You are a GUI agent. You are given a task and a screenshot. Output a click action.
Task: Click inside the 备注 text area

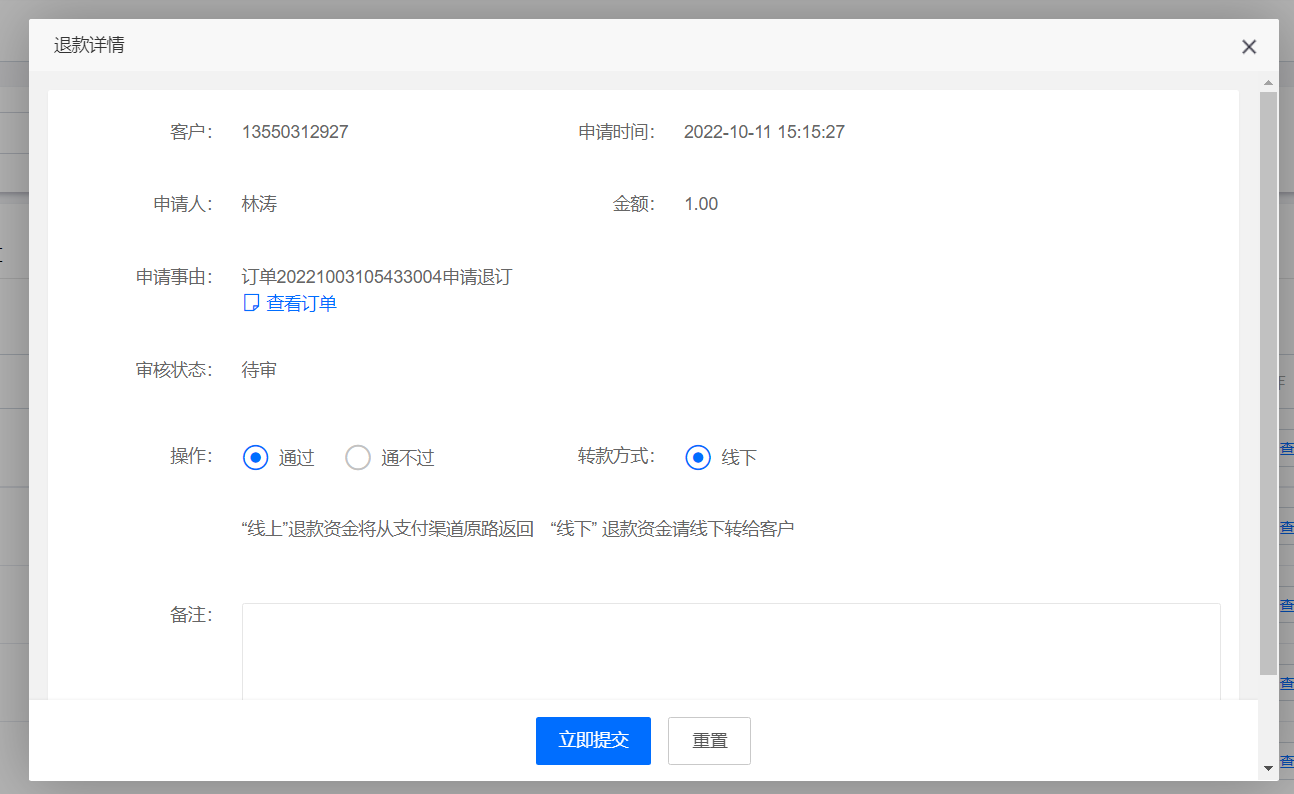tap(730, 650)
